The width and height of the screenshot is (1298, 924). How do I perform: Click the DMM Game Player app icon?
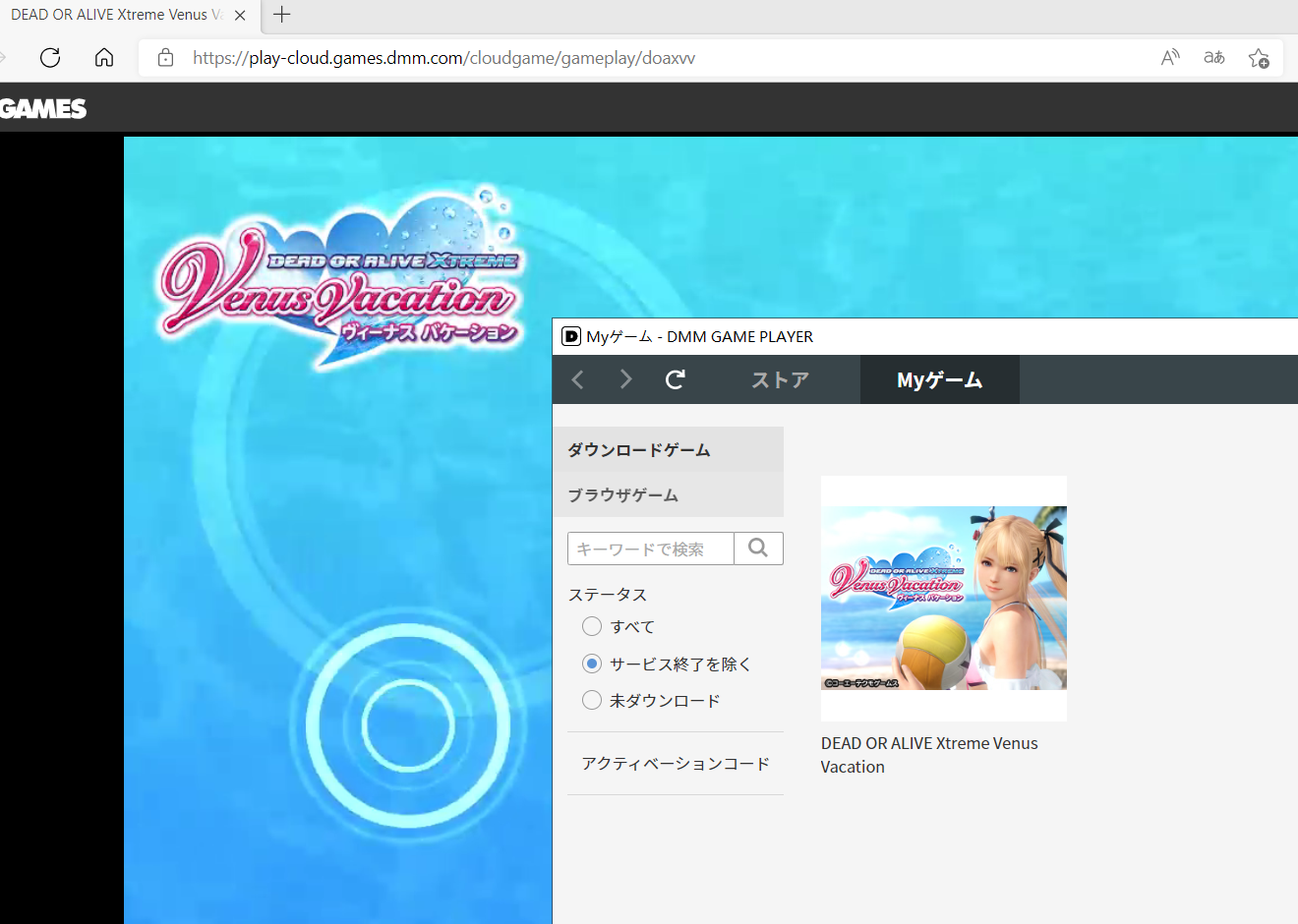[x=571, y=336]
